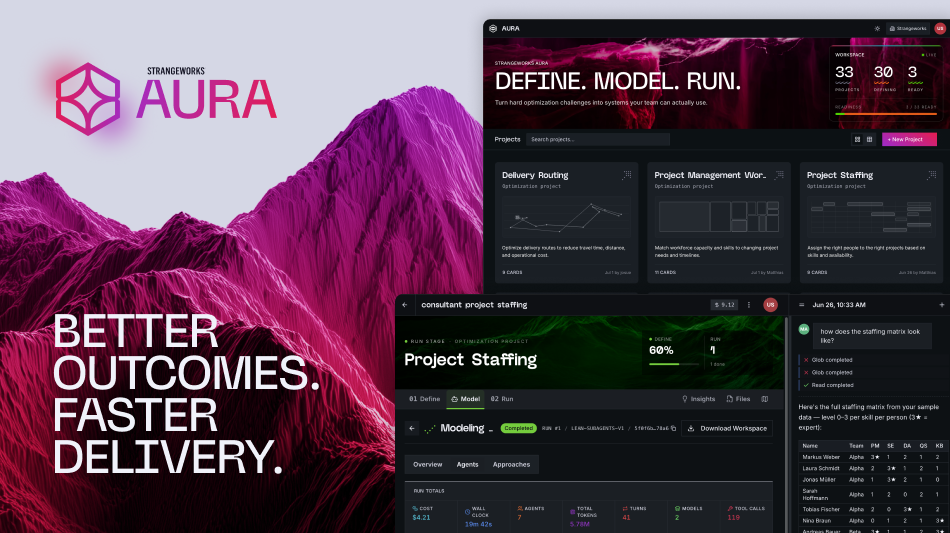
Task: Click the Project Management card corner icon
Action: coord(779,175)
